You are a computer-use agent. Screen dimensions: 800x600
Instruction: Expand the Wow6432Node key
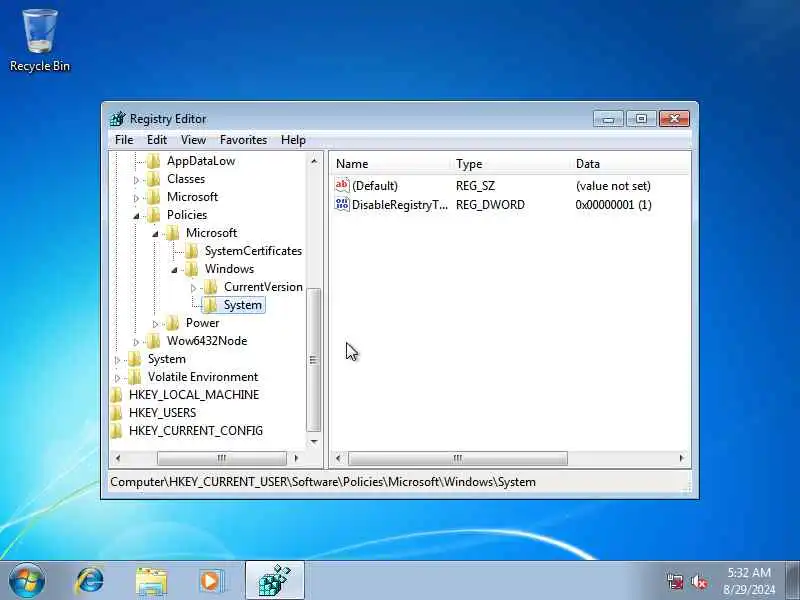pyautogui.click(x=136, y=342)
